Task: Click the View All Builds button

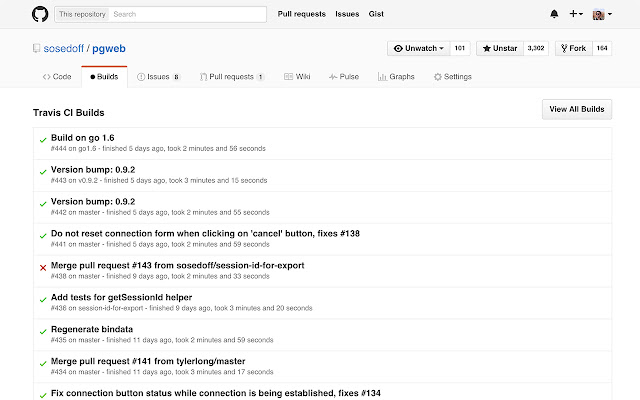Action: click(577, 109)
